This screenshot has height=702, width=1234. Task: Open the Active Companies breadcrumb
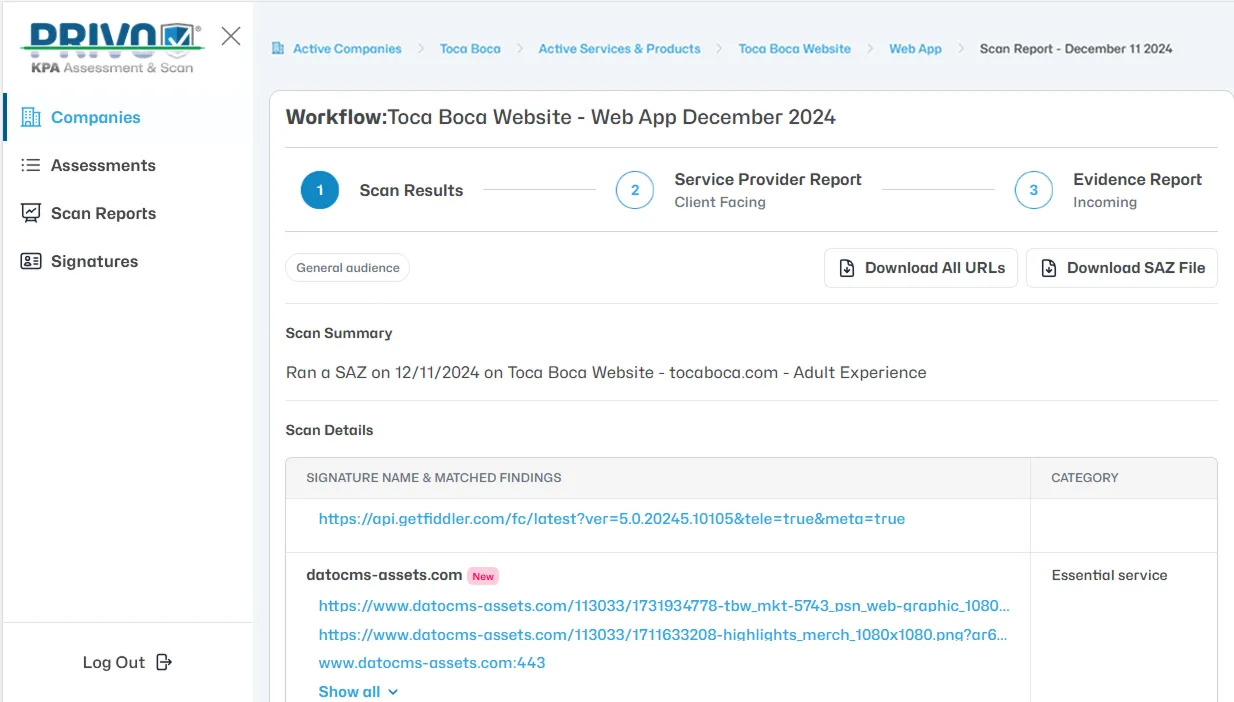point(347,48)
